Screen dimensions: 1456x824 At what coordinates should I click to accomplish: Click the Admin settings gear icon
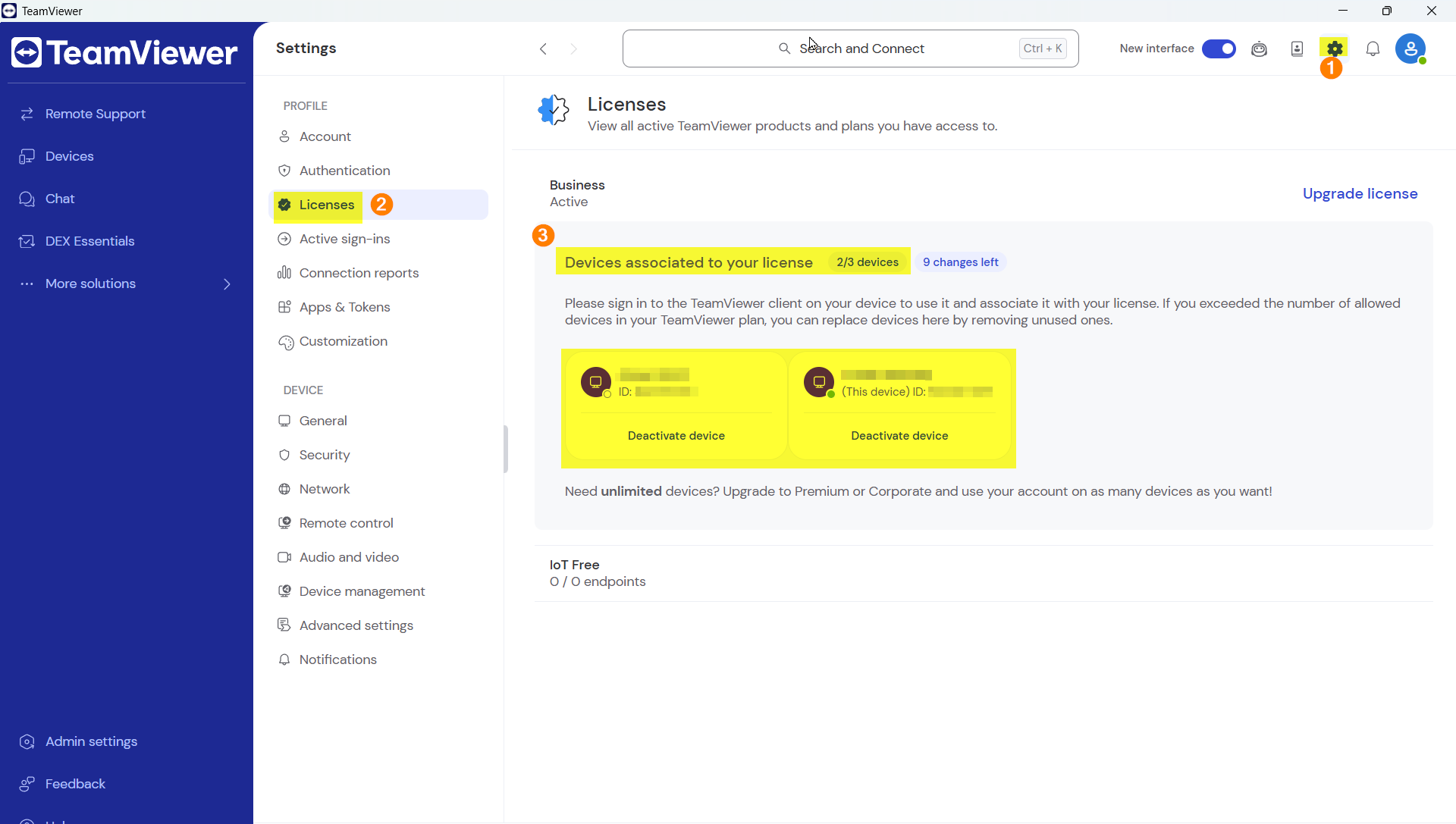(x=27, y=741)
